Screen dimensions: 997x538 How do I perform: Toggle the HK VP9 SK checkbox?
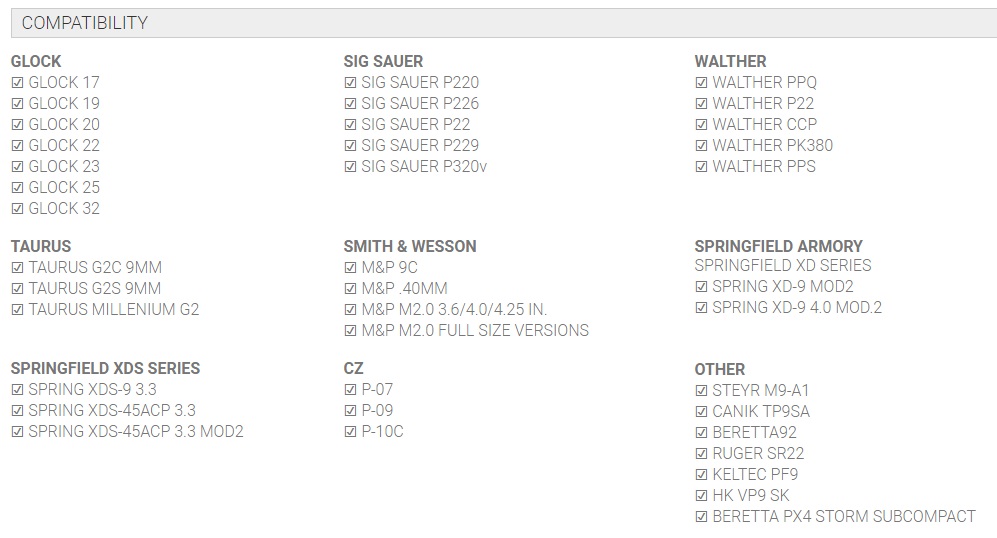coord(701,496)
